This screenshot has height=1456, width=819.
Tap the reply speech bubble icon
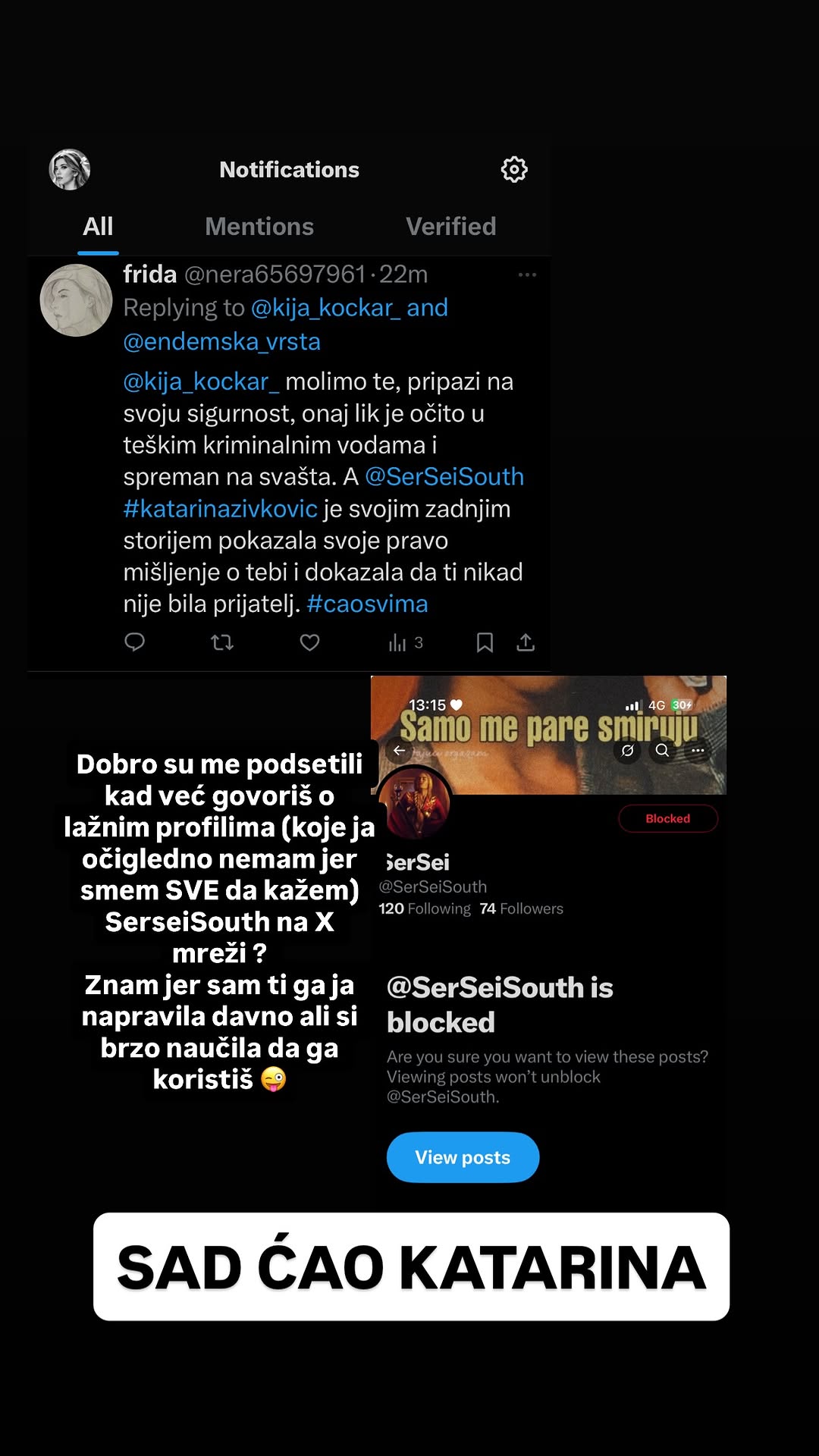[134, 642]
